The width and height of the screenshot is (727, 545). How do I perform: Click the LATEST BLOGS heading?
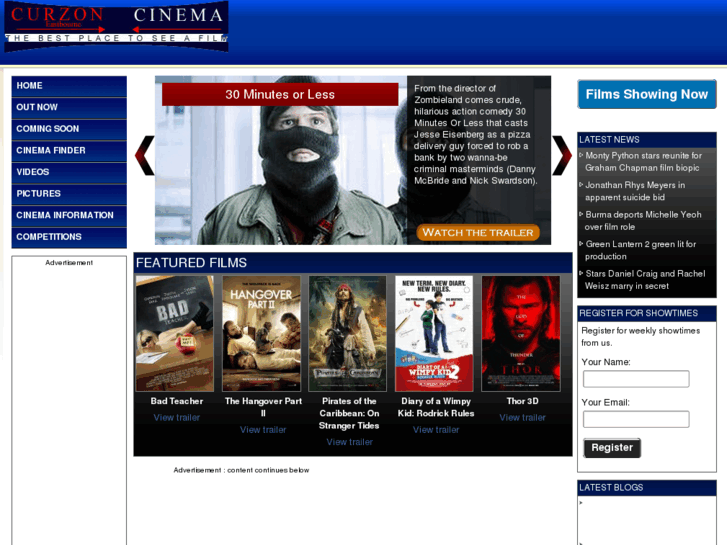pos(611,487)
